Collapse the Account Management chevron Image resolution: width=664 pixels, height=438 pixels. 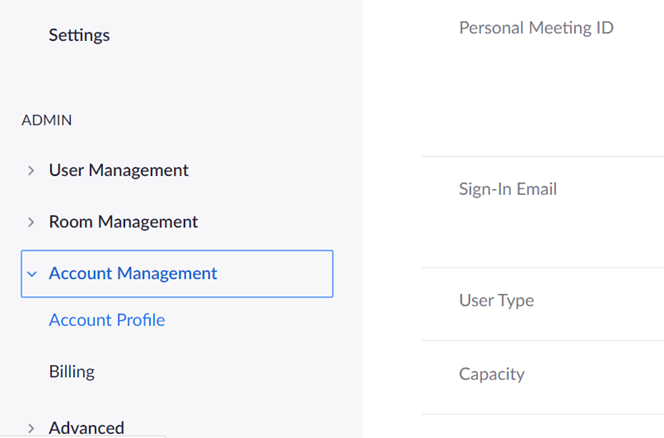[x=32, y=274]
